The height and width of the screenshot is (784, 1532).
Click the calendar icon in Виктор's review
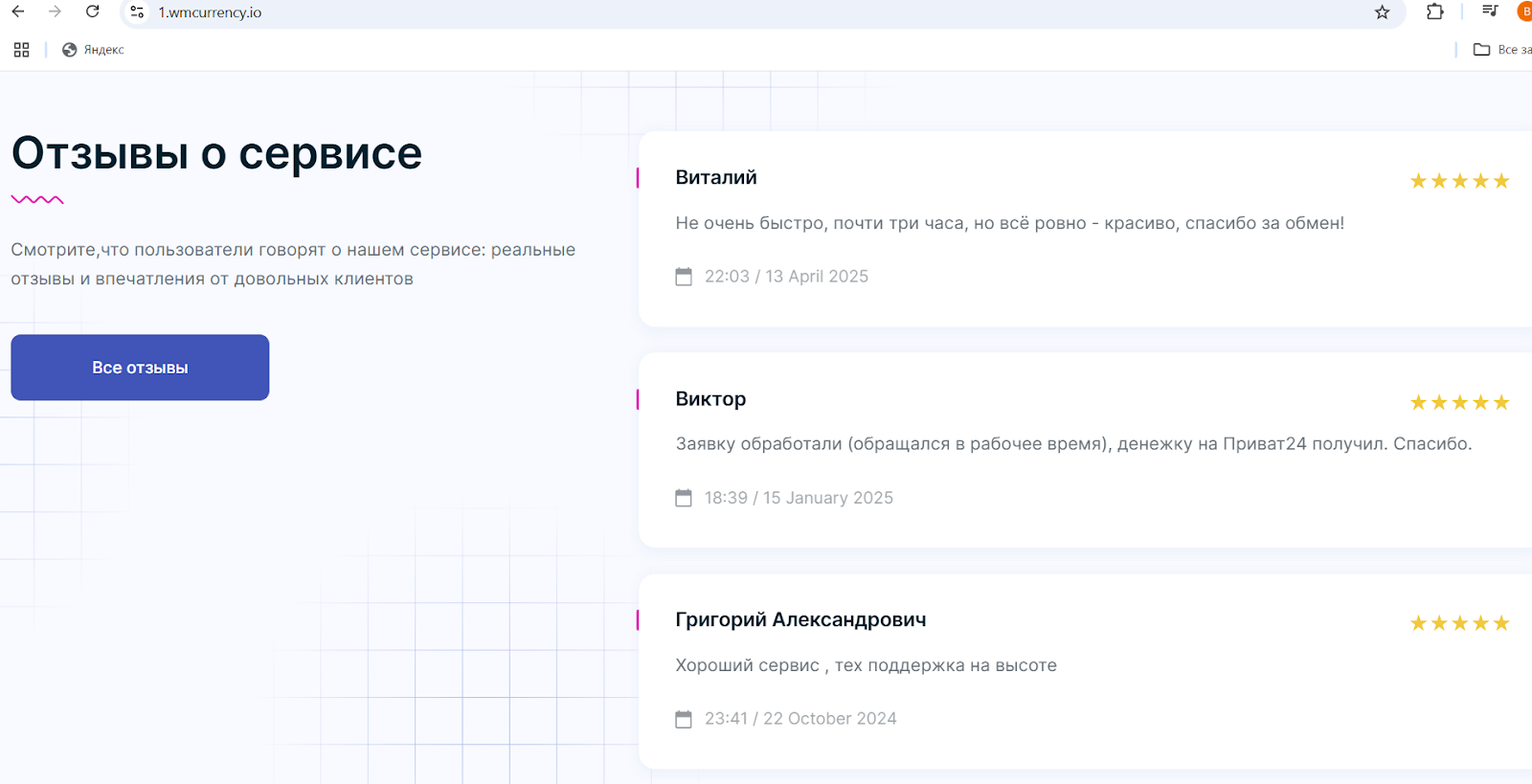684,498
